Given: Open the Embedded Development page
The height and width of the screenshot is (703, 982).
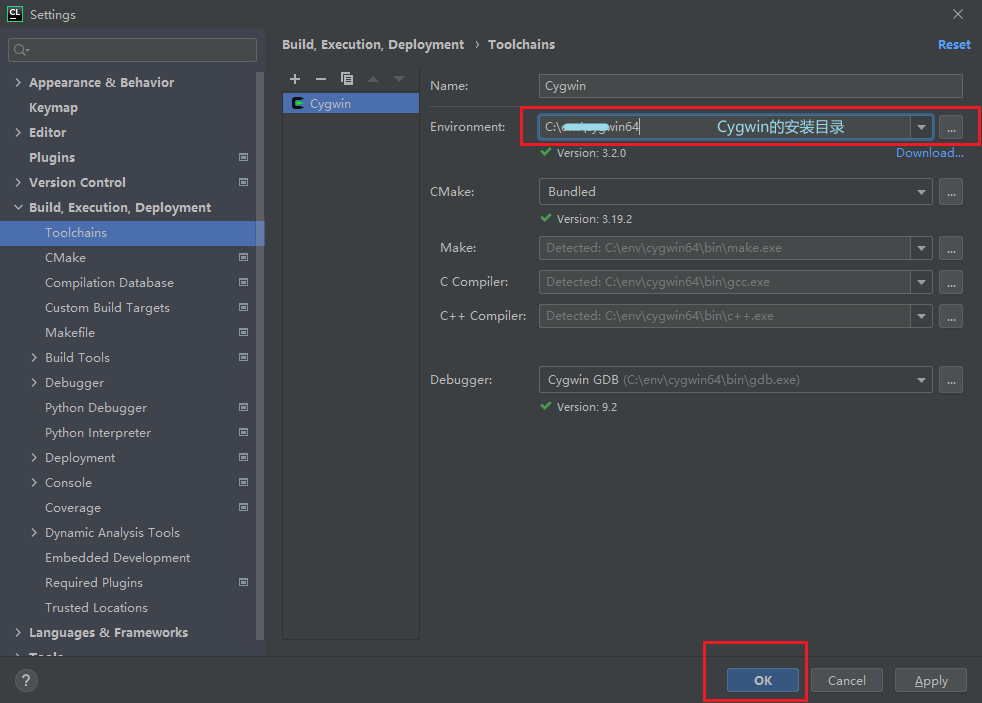Looking at the screenshot, I should point(117,558).
